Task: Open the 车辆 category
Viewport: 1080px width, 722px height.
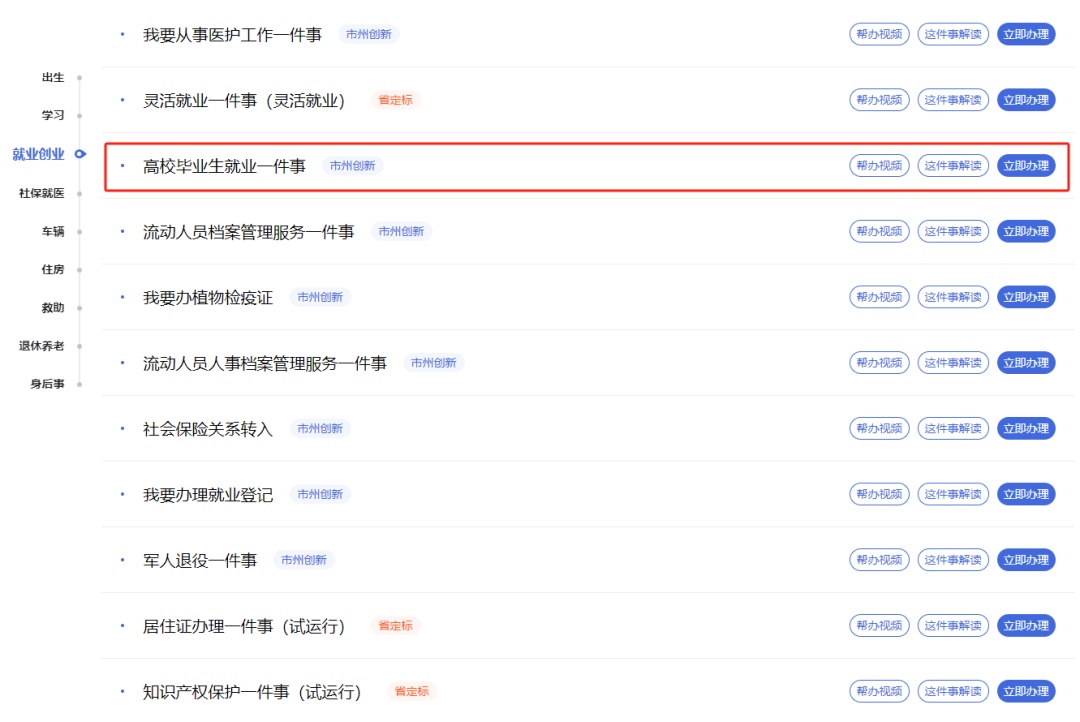Action: (53, 231)
